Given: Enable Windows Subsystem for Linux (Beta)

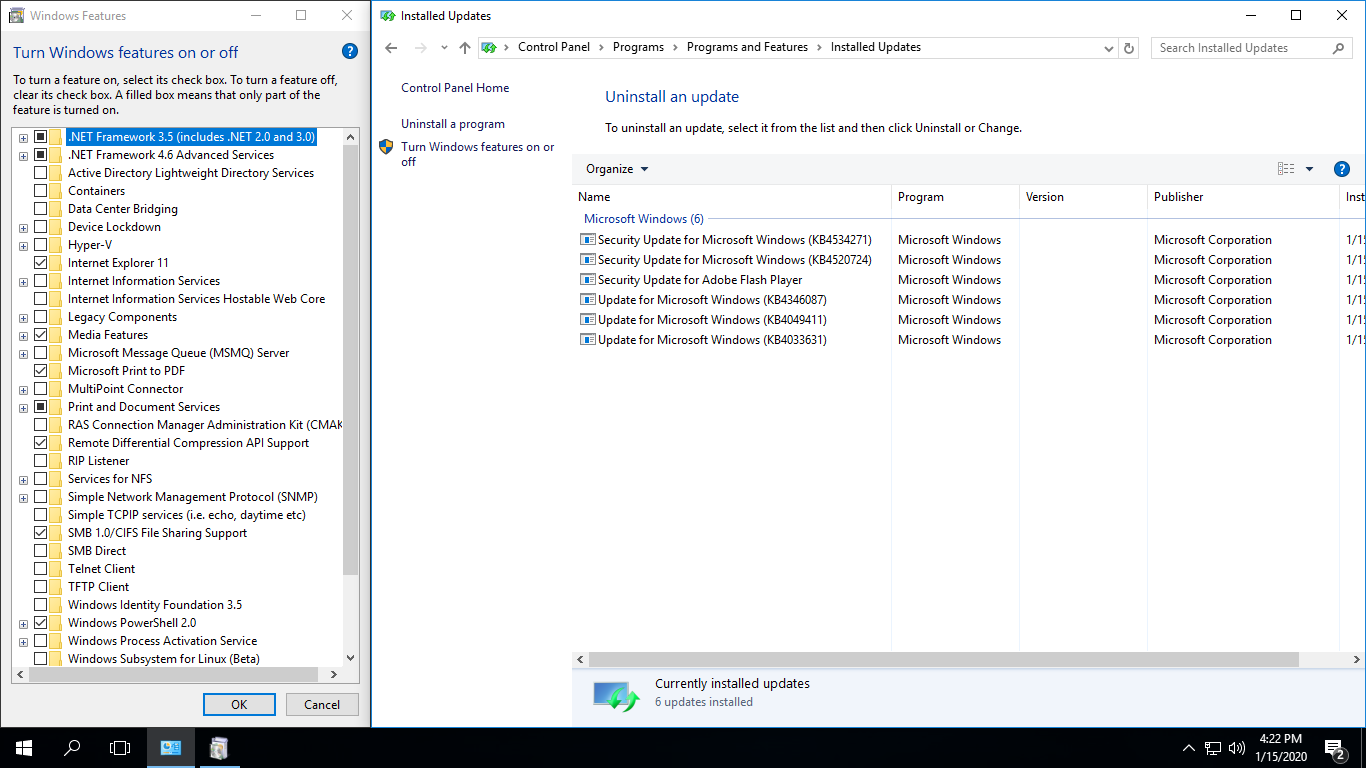Looking at the screenshot, I should click(x=41, y=659).
